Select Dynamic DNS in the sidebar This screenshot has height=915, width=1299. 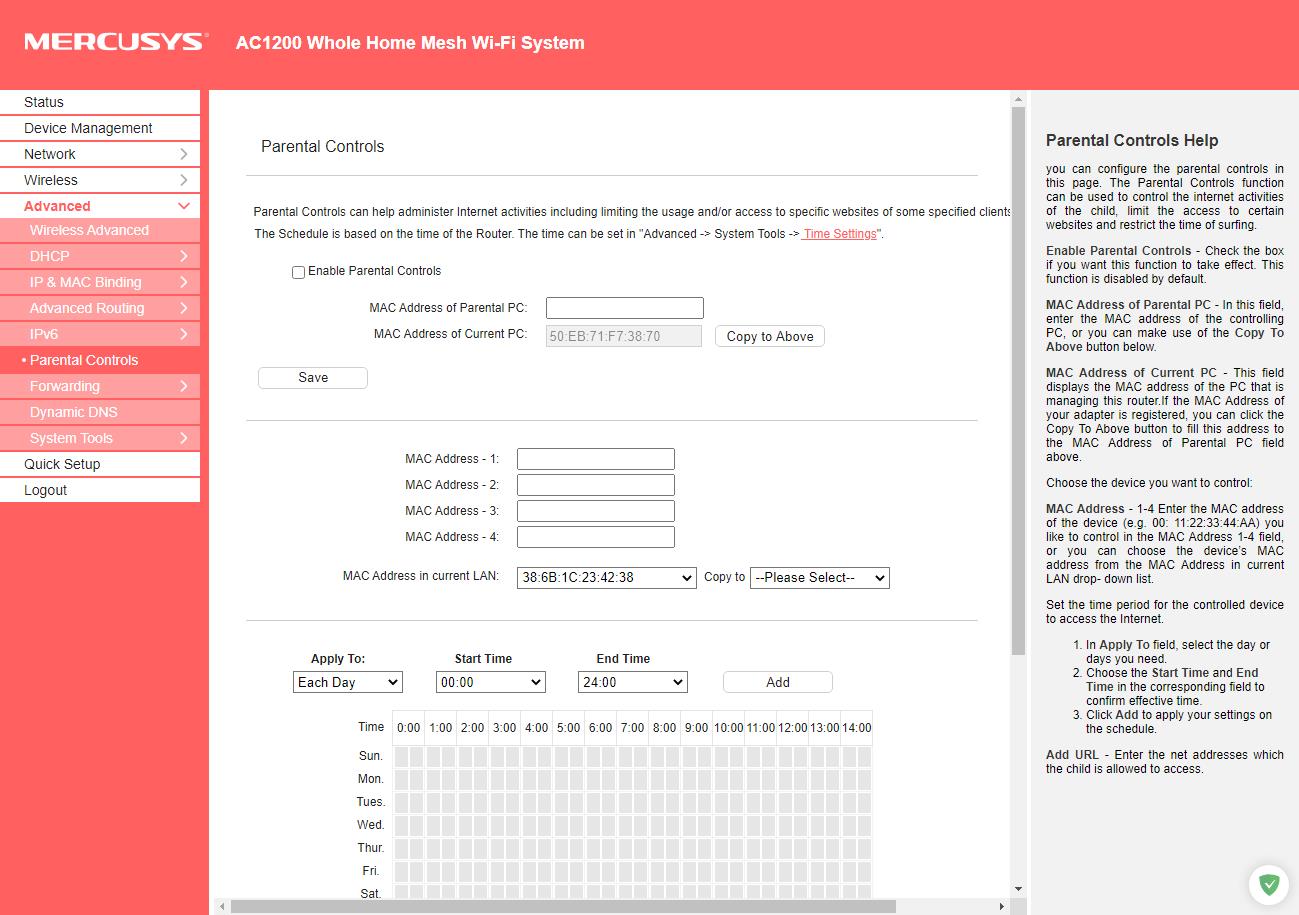pos(73,412)
